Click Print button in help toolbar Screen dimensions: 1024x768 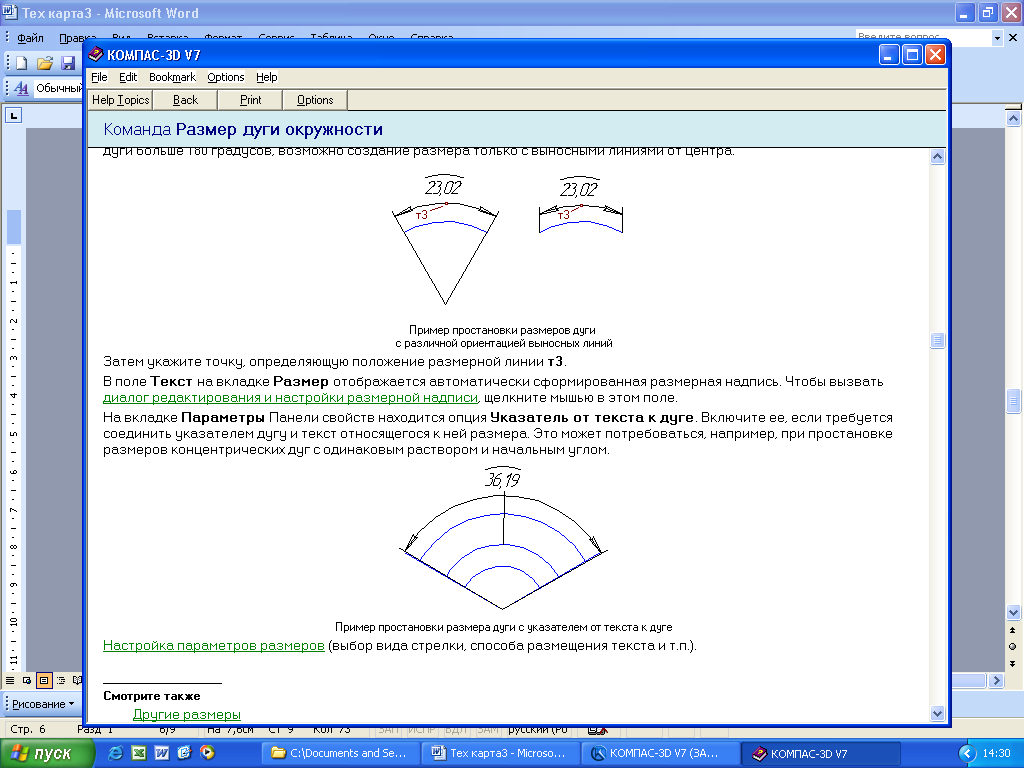[x=251, y=100]
